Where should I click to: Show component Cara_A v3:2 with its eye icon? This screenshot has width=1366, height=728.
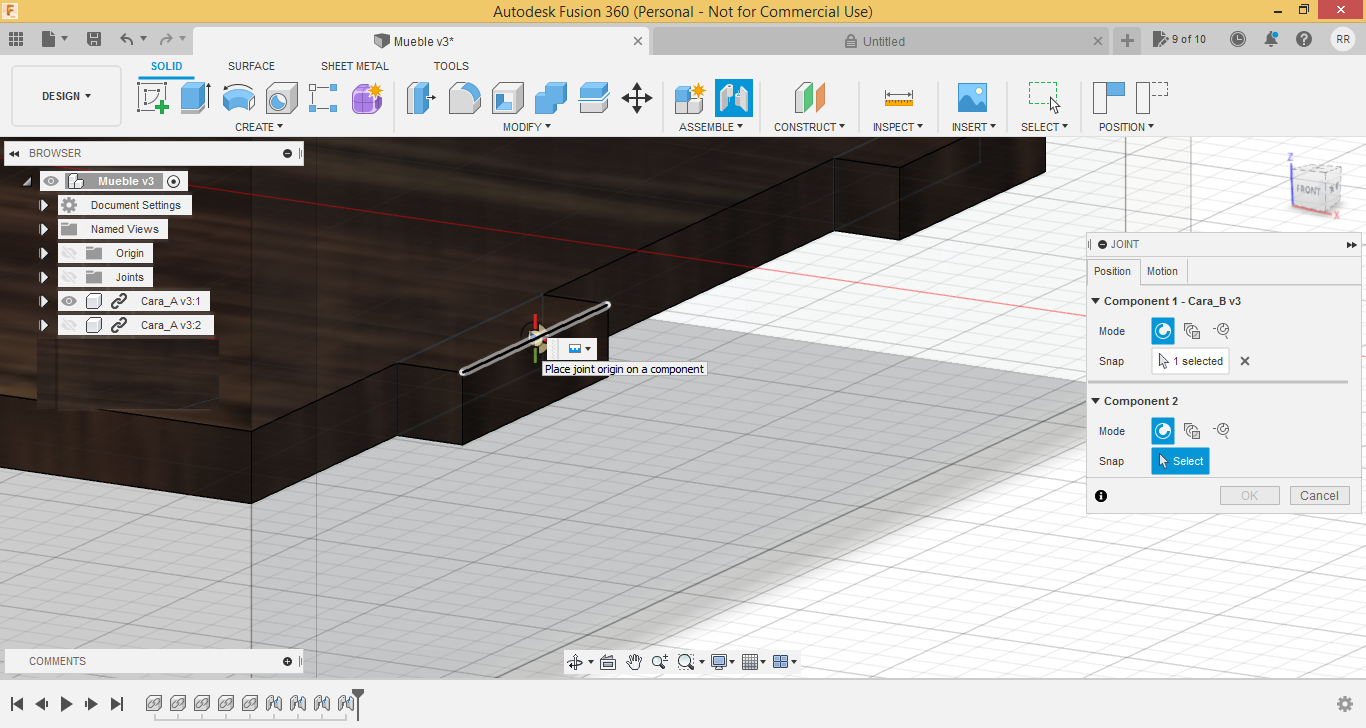coord(69,325)
